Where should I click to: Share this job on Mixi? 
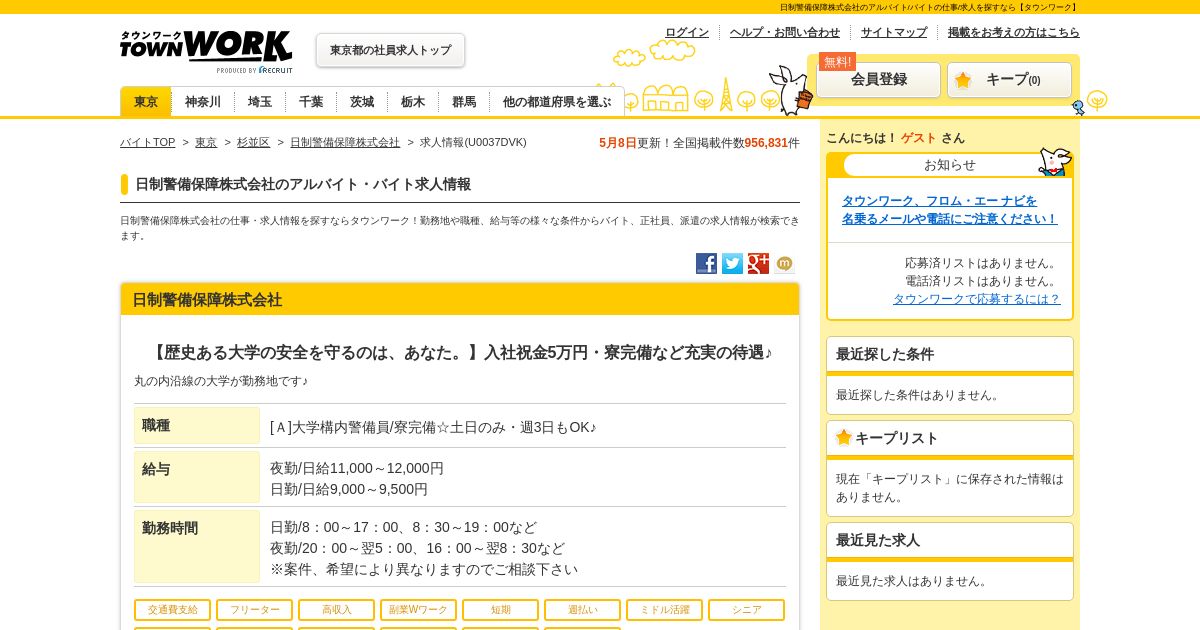[784, 263]
